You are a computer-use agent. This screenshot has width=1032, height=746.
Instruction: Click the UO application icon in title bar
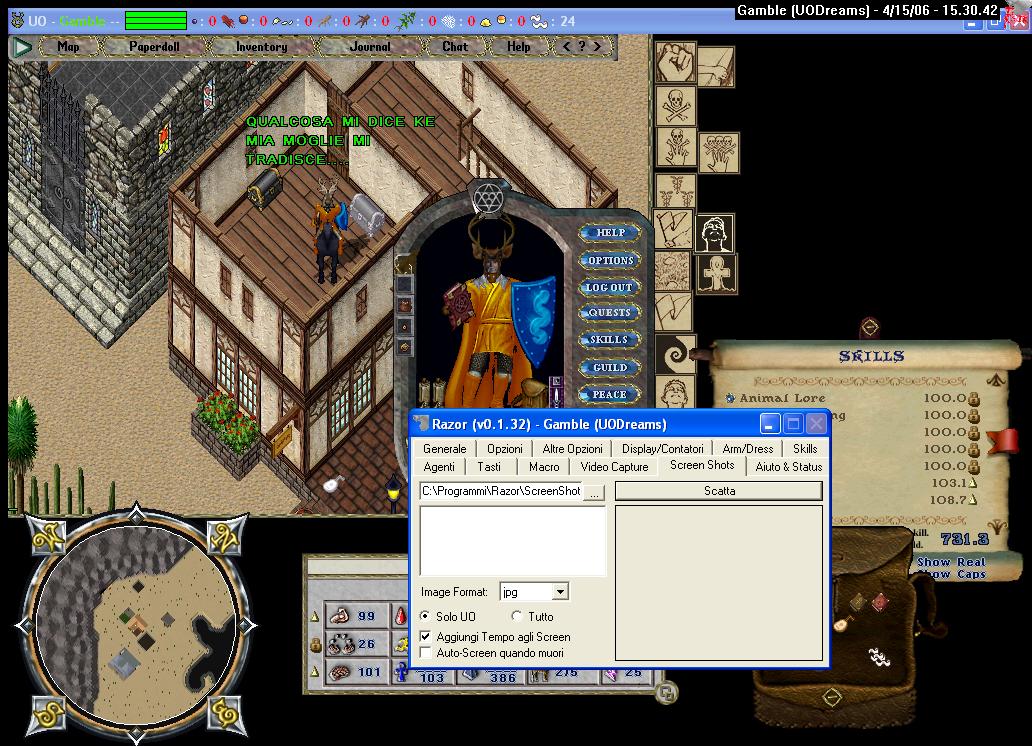(x=18, y=20)
